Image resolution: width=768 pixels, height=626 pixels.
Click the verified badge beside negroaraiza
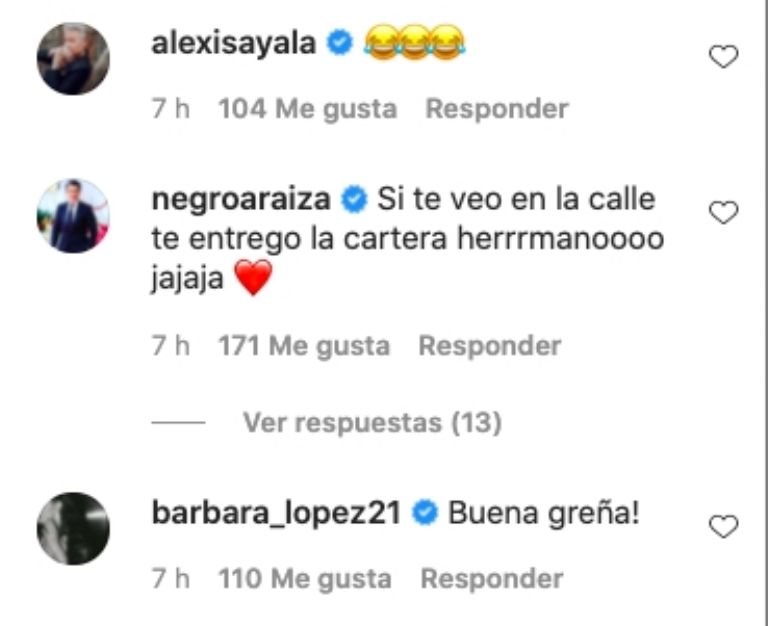pos(354,199)
